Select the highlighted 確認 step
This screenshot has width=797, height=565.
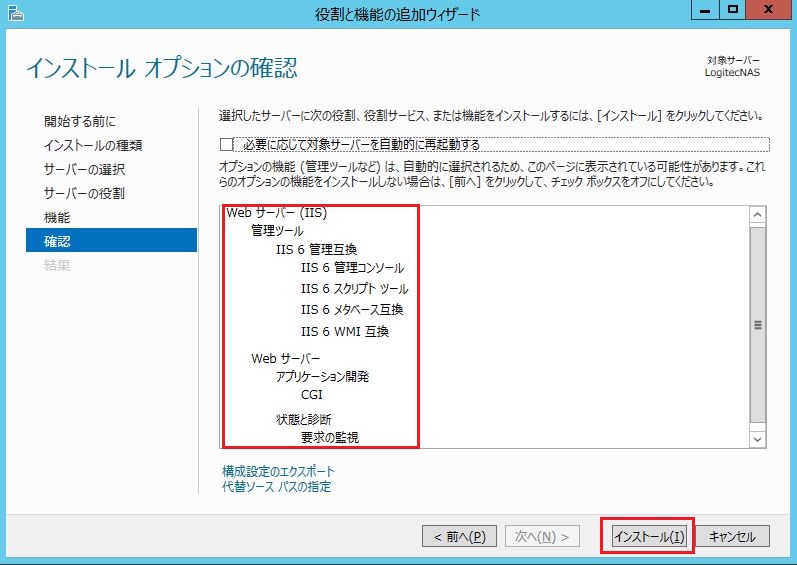(x=111, y=240)
